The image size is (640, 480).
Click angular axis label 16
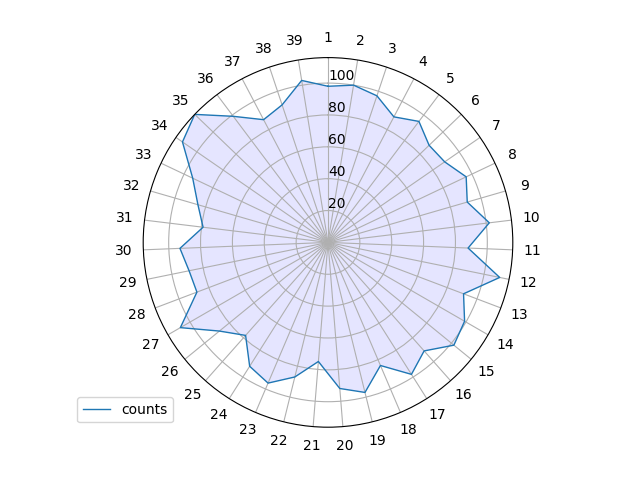coord(463,394)
